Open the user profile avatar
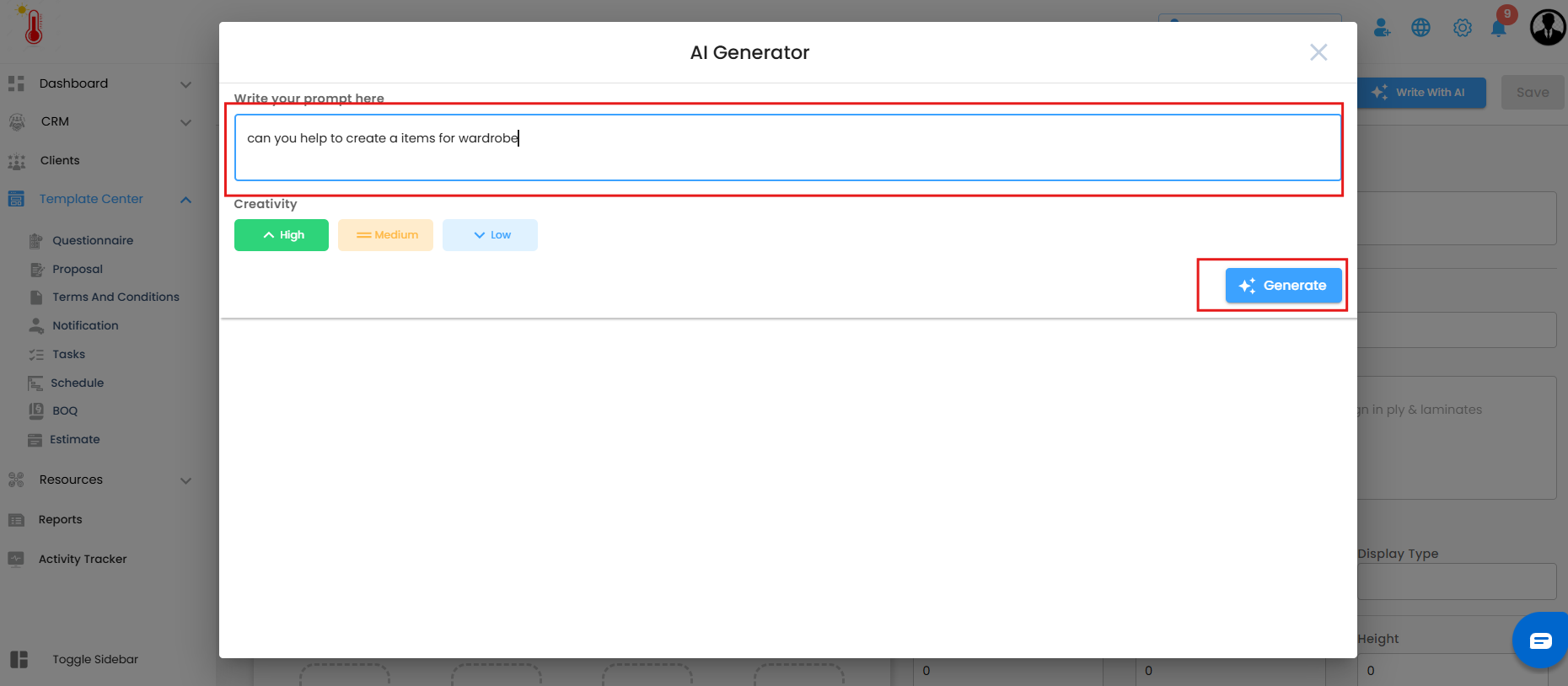This screenshot has height=686, width=1568. tap(1548, 27)
